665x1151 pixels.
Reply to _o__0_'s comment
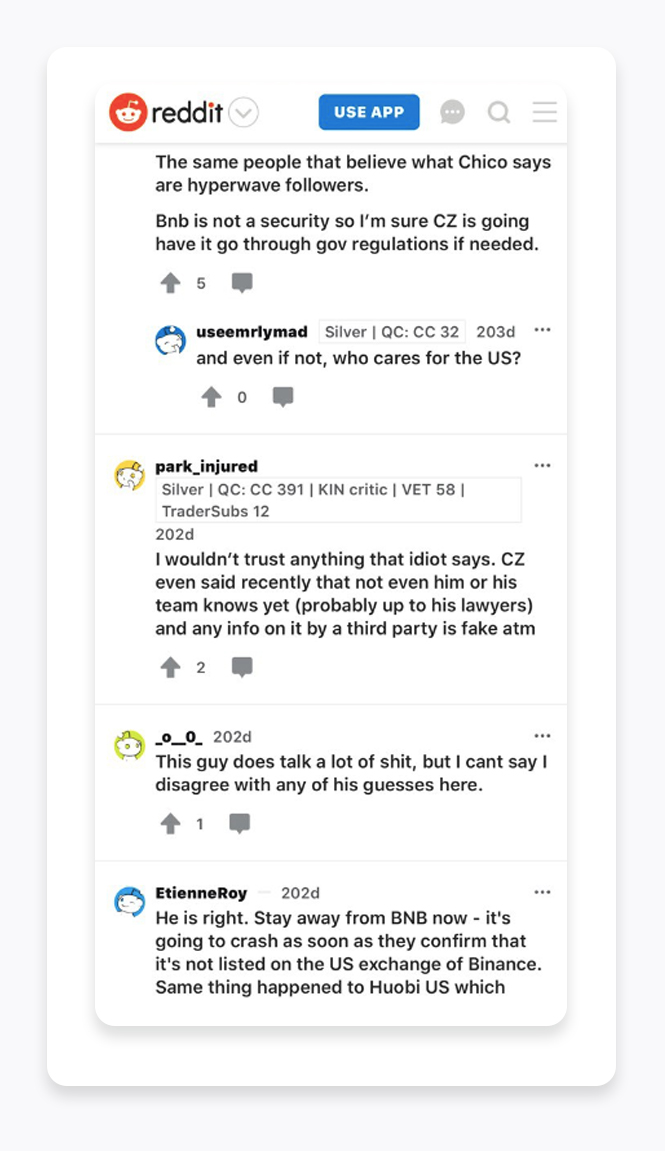tap(240, 824)
